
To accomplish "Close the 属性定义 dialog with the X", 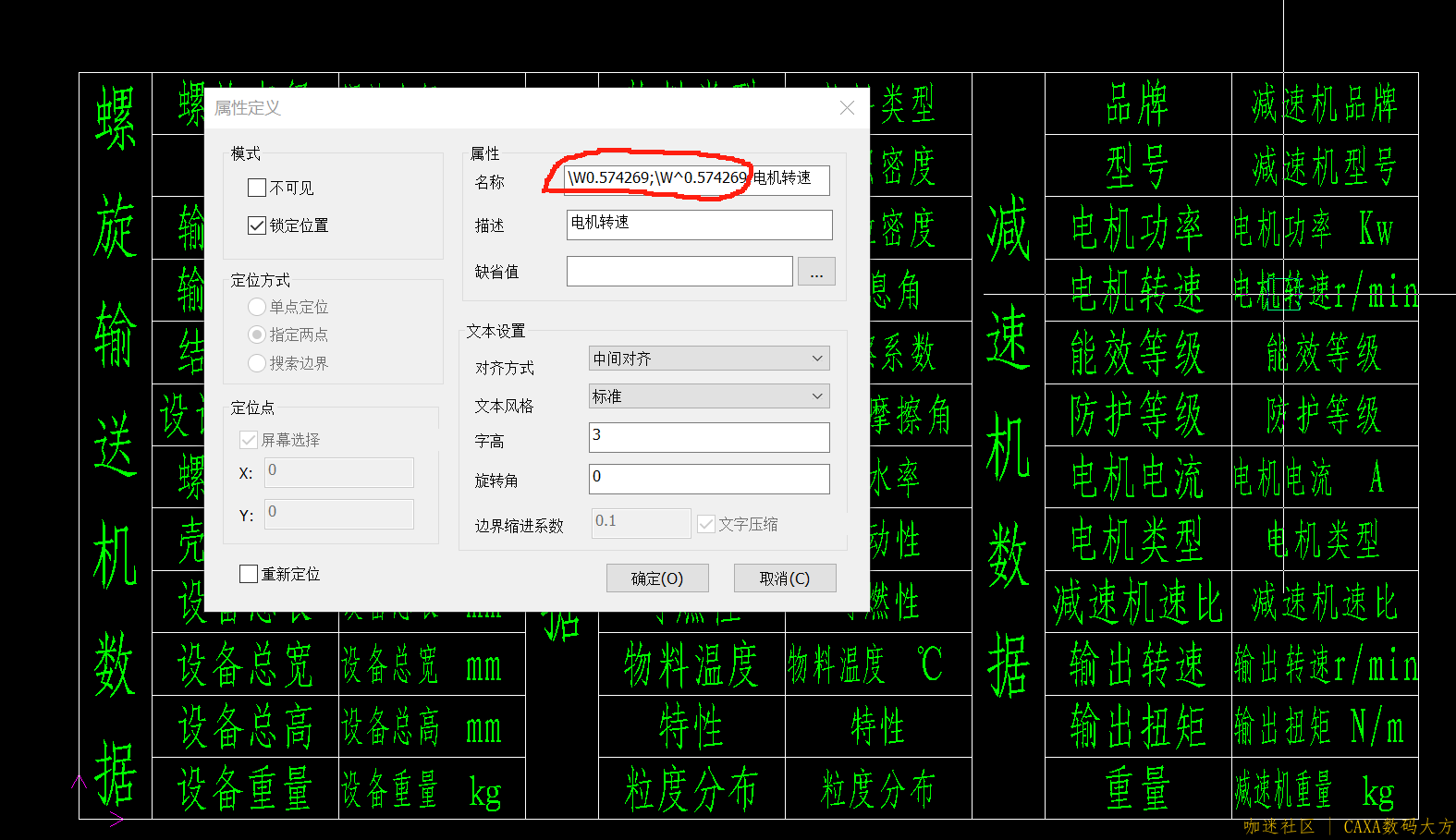I will pyautogui.click(x=846, y=108).
